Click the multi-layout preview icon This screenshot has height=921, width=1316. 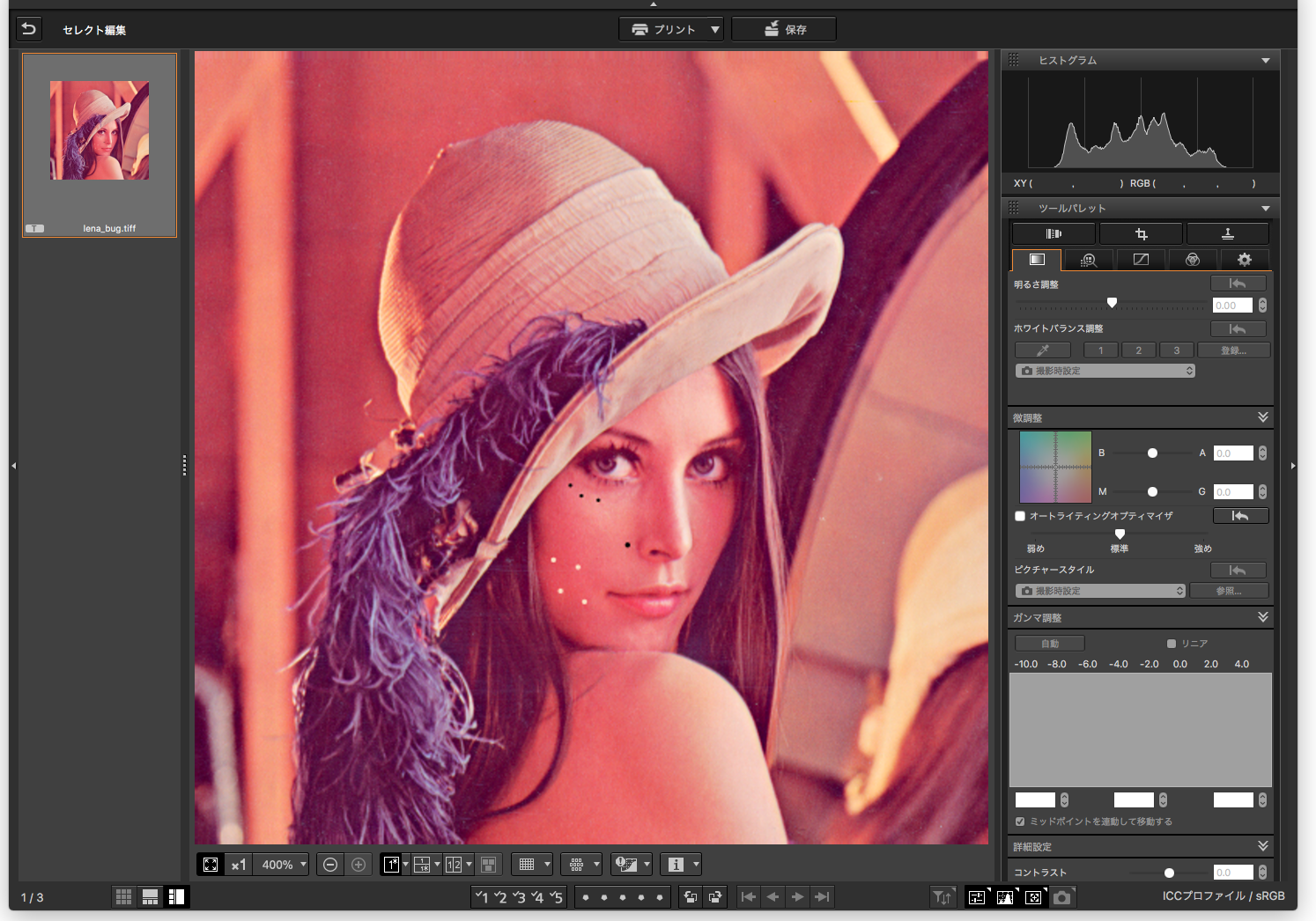click(x=490, y=865)
